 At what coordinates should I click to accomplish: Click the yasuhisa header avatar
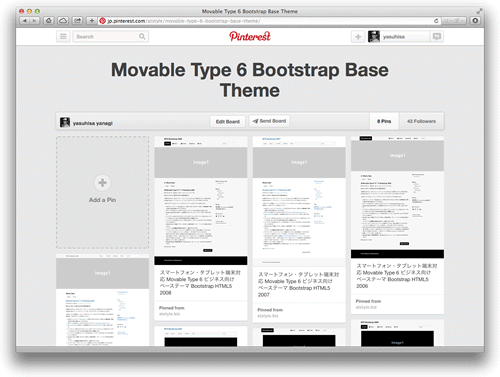pos(374,37)
